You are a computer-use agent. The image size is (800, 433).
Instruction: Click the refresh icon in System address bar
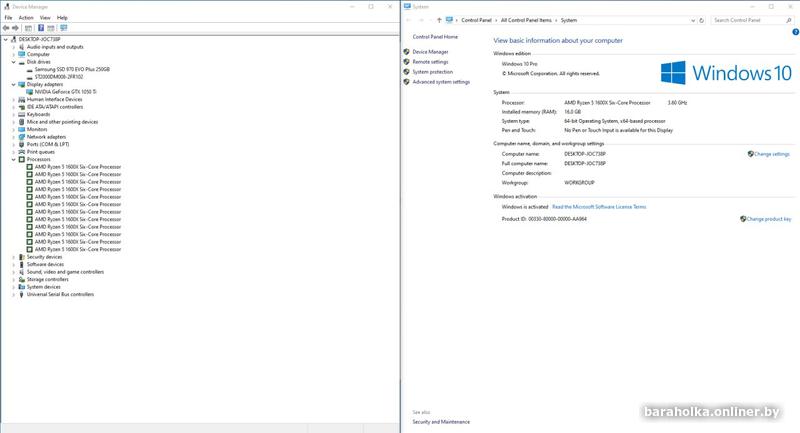click(x=702, y=20)
